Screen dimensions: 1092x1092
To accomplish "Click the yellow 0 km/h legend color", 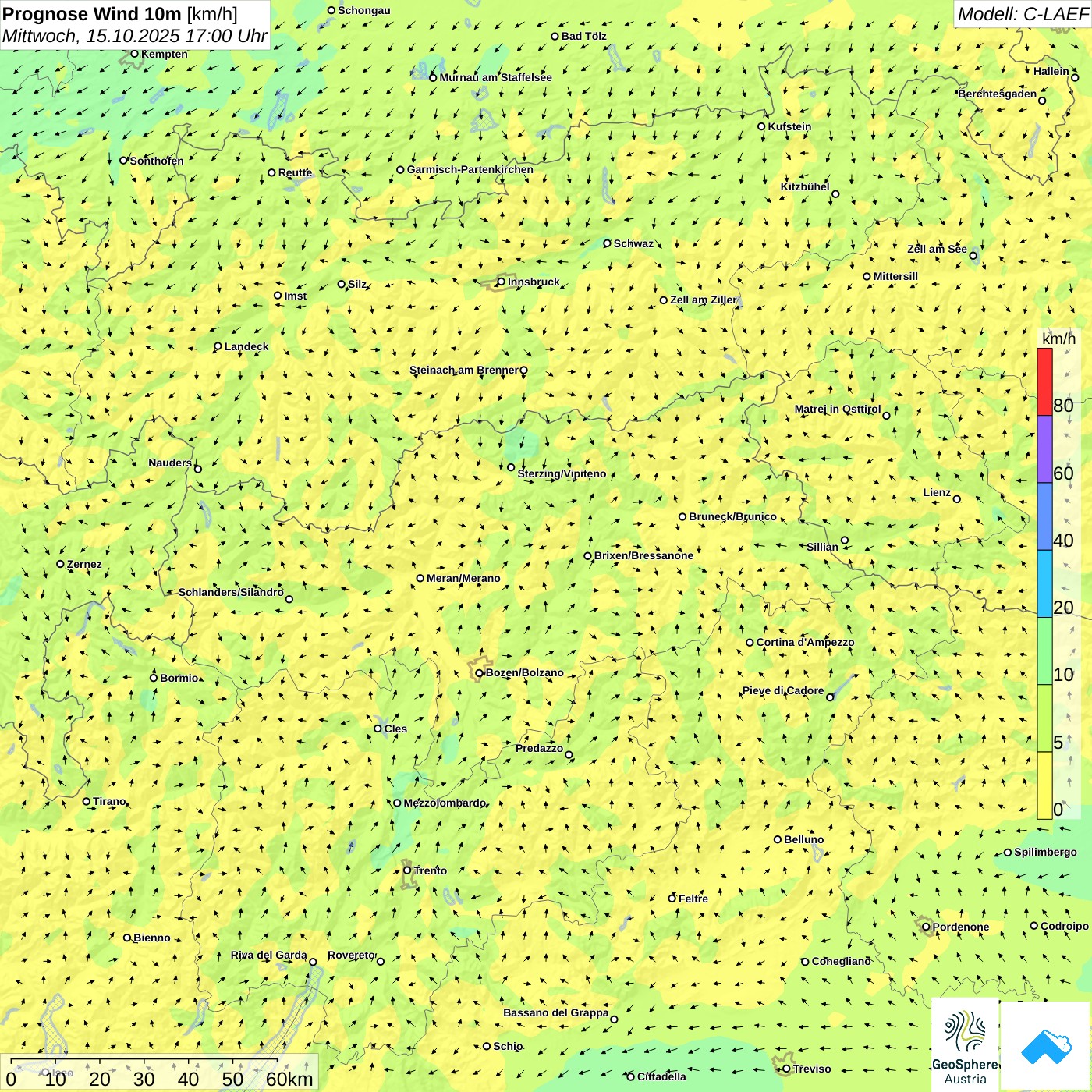I will click(x=1044, y=785).
